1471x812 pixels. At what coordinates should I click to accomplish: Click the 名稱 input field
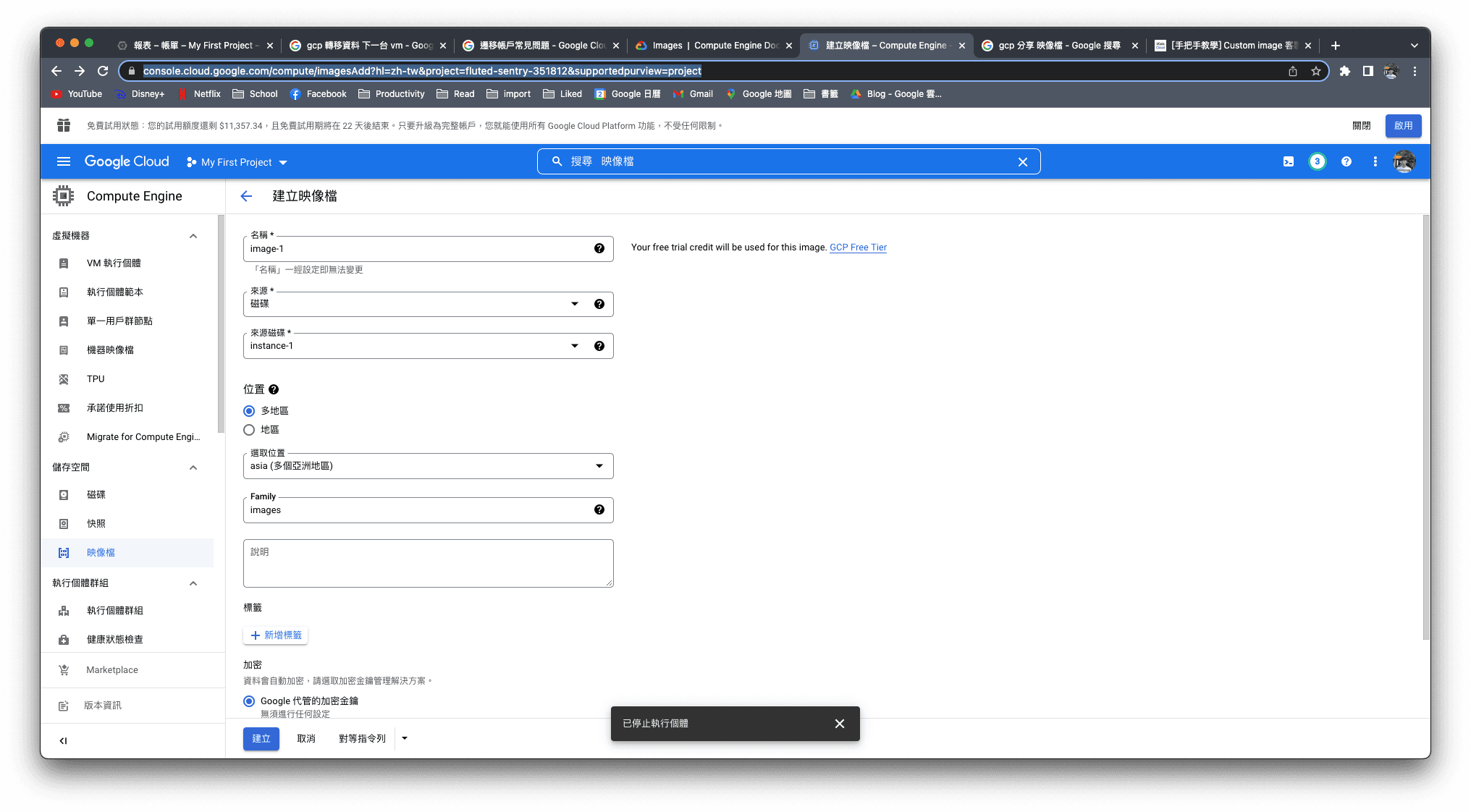tap(421, 248)
